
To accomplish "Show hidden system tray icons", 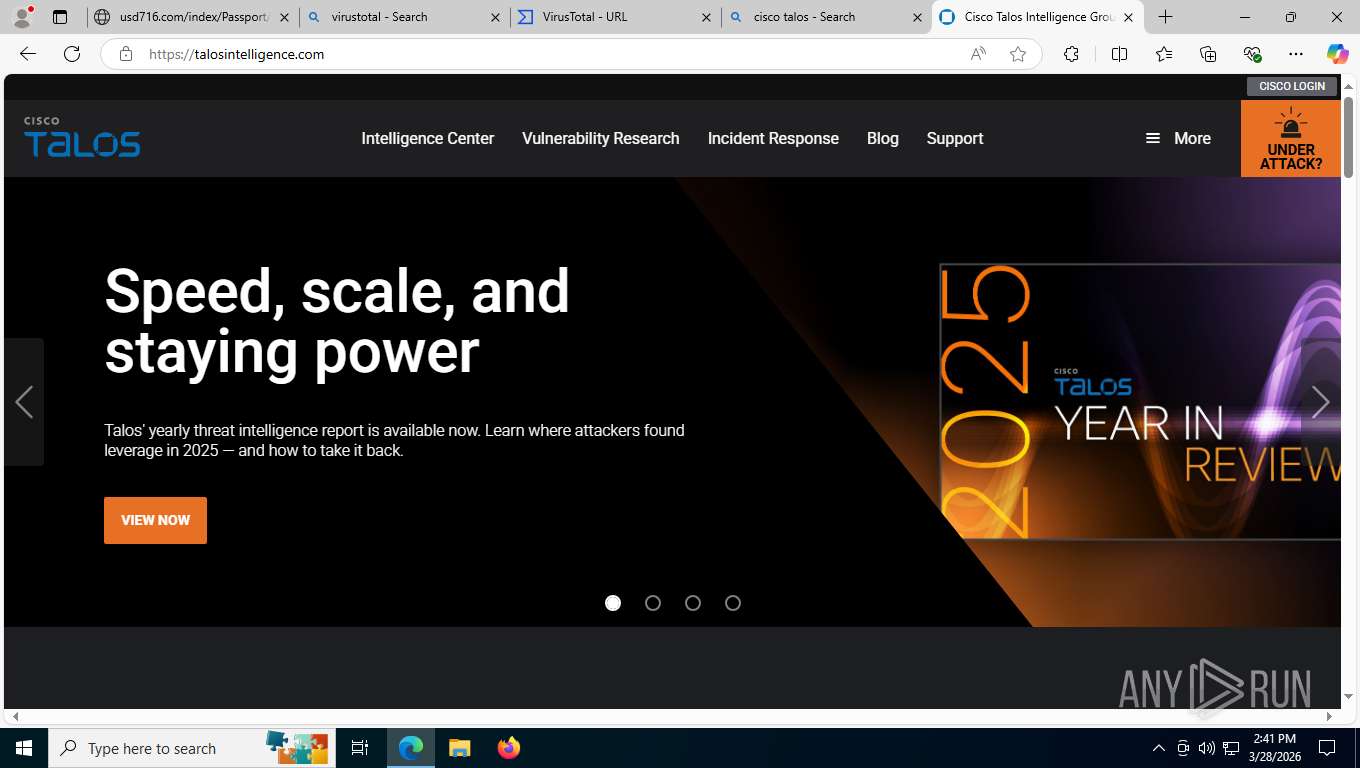I will 1159,748.
